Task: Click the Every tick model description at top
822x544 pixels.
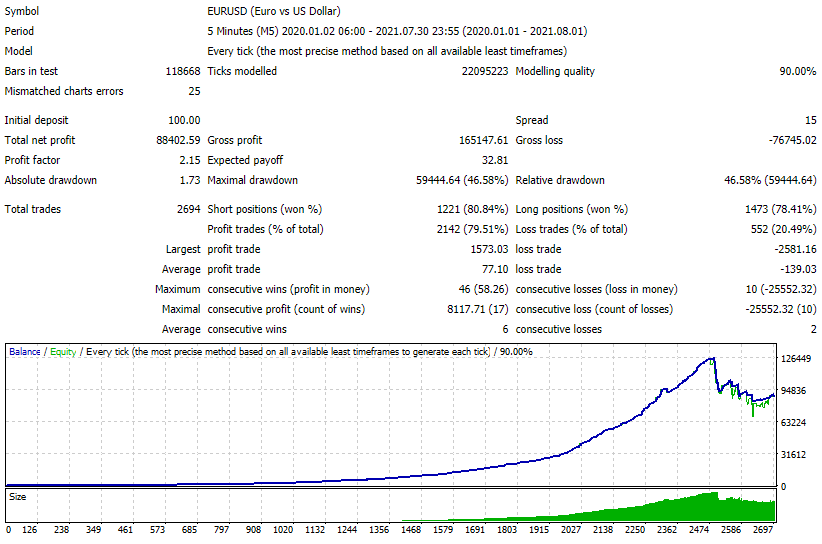Action: pyautogui.click(x=387, y=51)
